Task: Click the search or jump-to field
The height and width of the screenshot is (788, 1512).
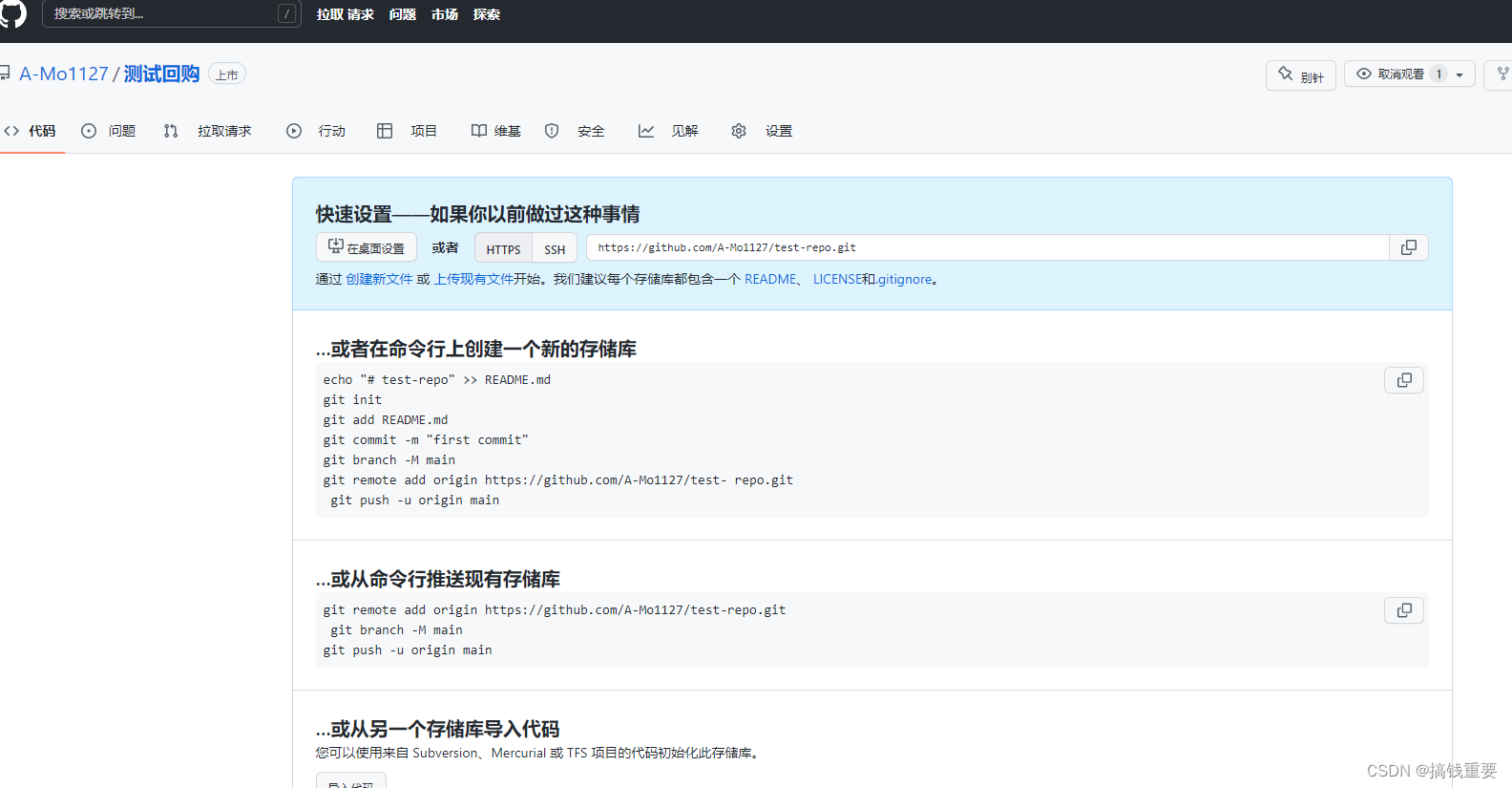Action: (171, 13)
